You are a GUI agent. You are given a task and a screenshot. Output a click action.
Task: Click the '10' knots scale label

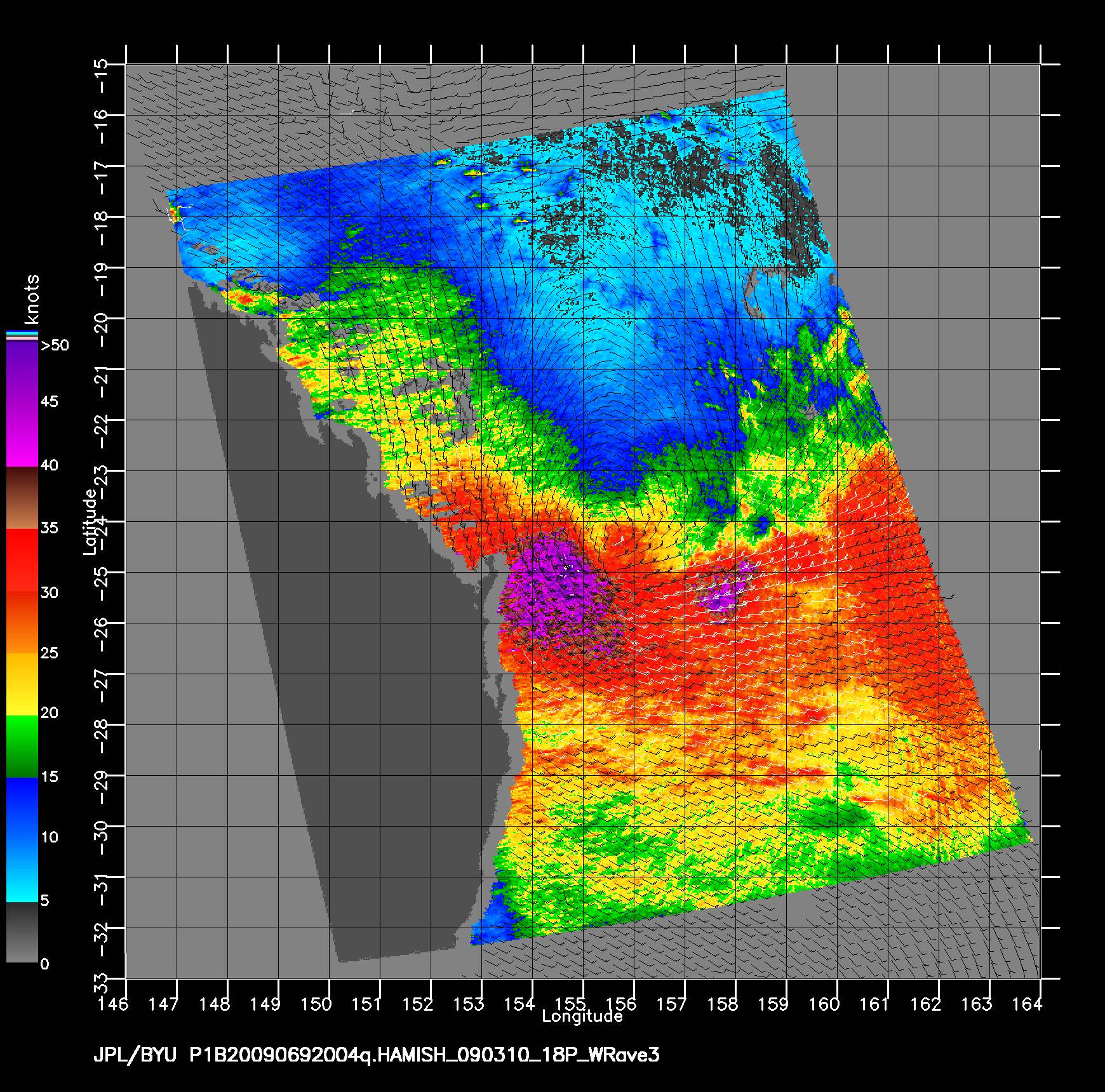(x=50, y=837)
